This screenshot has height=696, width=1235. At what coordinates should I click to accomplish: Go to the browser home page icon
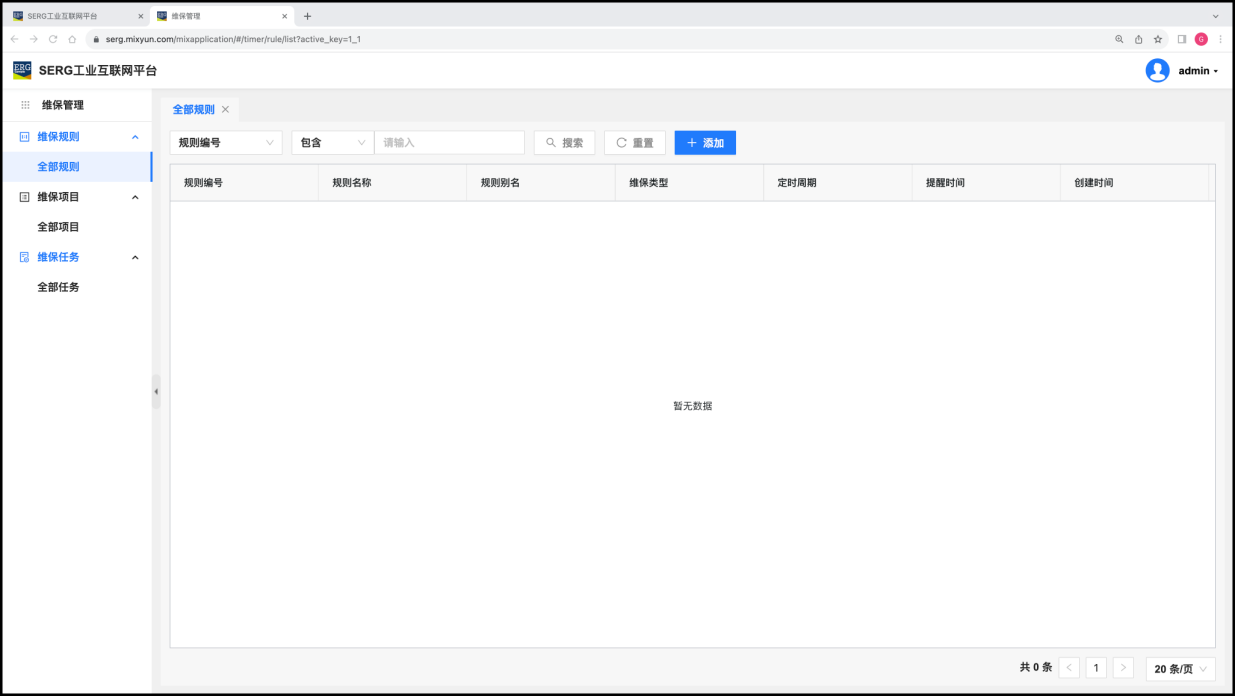[x=72, y=39]
